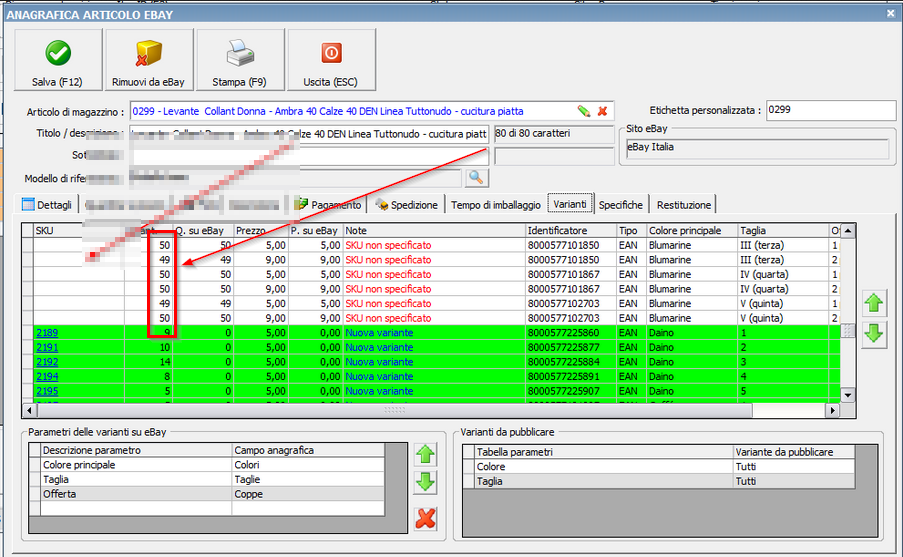903x557 pixels.
Task: Click the Prezzo column header
Action: click(x=261, y=230)
